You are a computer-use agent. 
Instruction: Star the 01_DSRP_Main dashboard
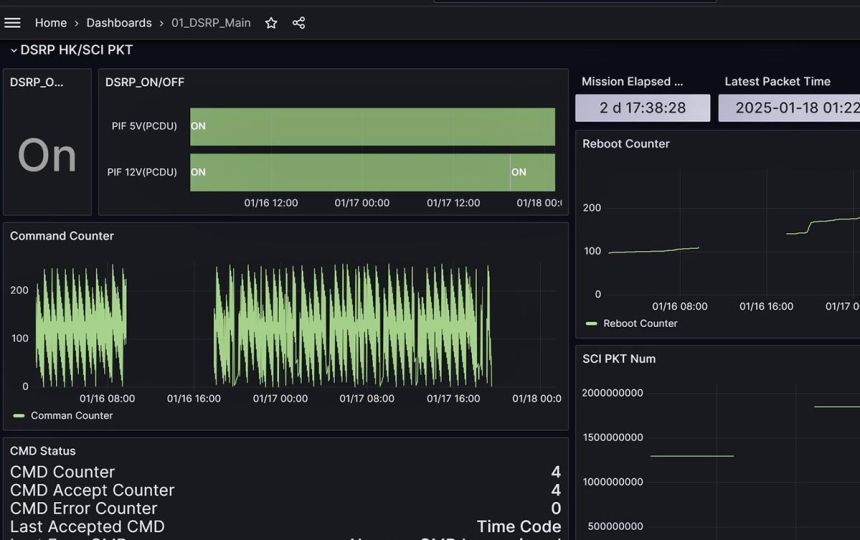click(x=271, y=23)
